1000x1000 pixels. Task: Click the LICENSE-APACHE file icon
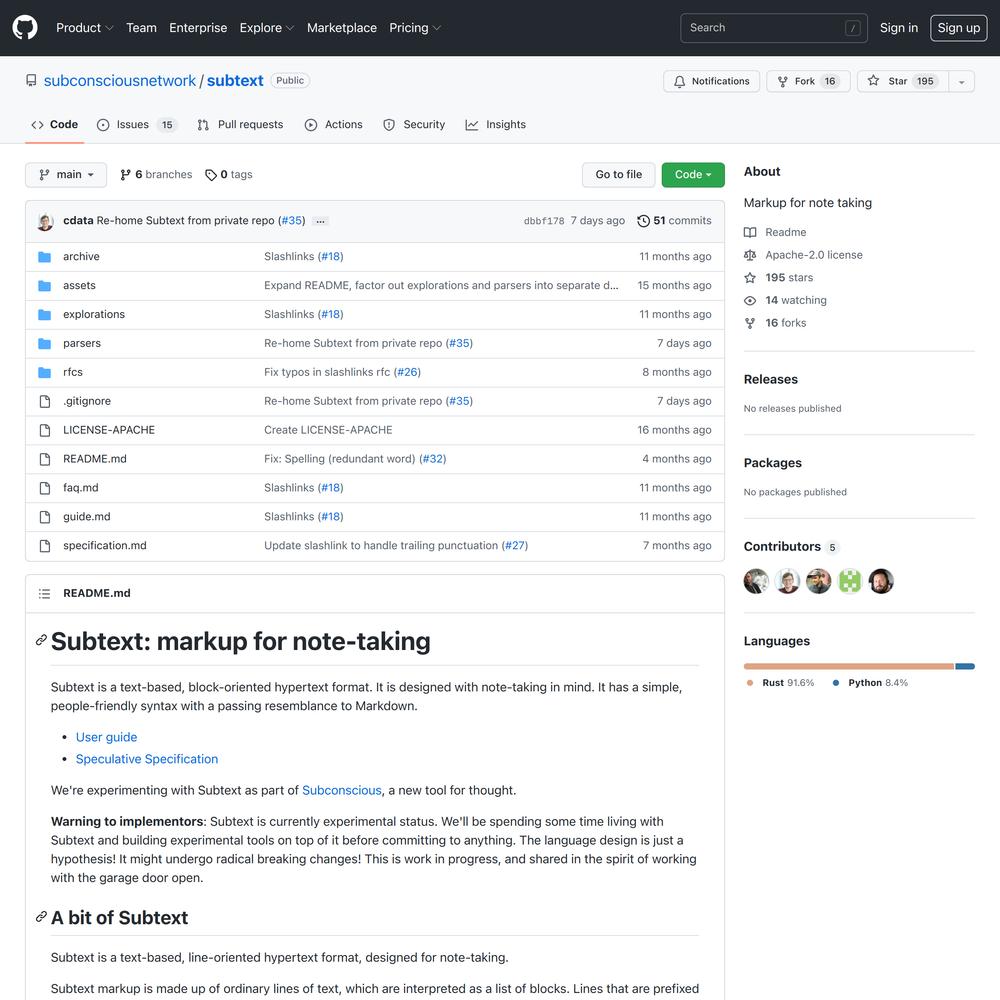(x=45, y=430)
